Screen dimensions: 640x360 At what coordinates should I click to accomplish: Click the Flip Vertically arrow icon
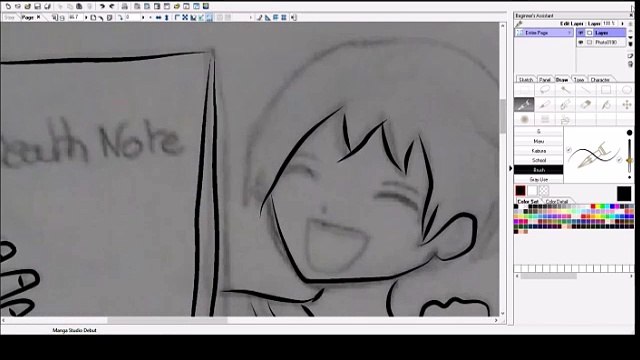(x=167, y=18)
